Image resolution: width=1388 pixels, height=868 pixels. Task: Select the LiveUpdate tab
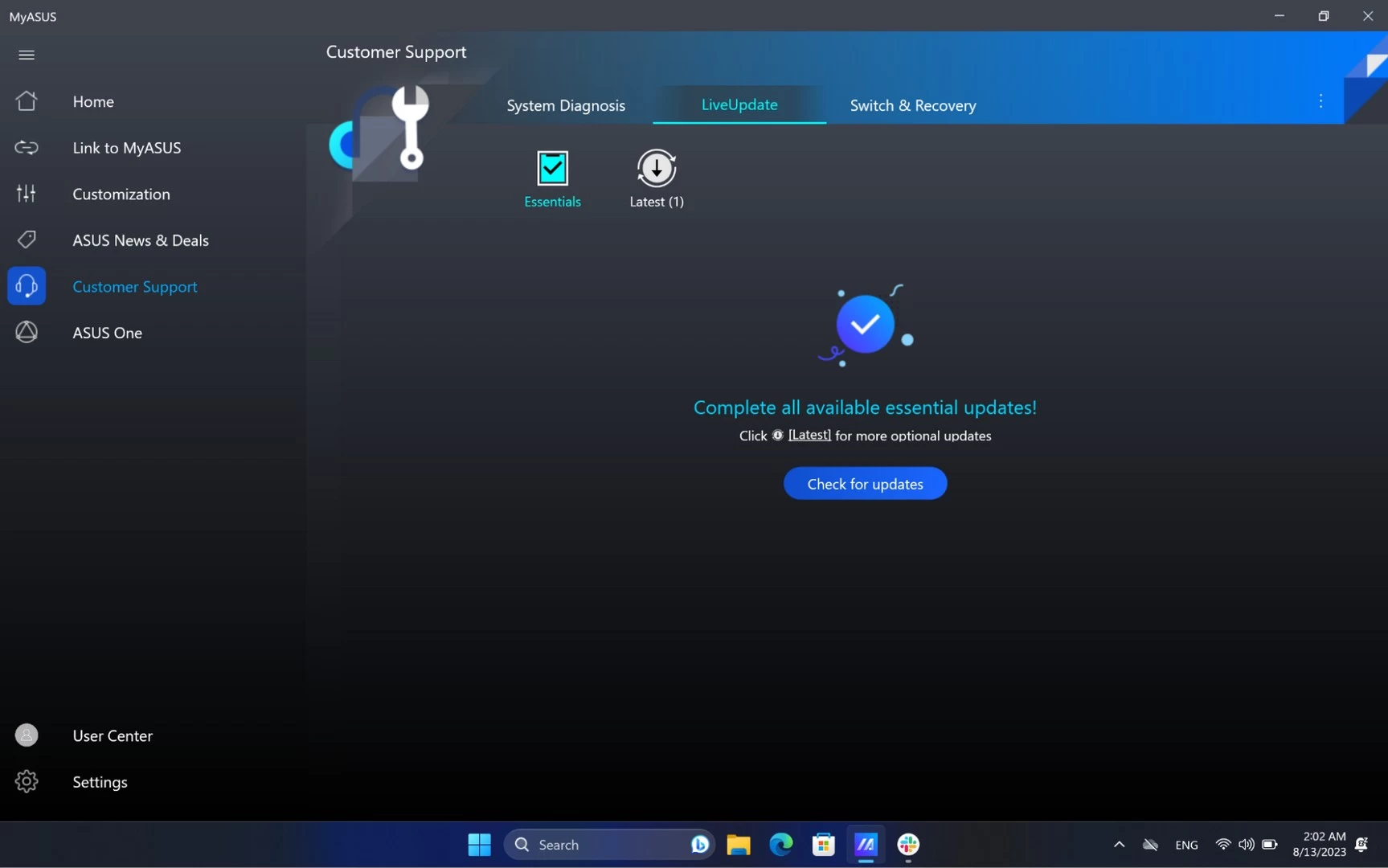coord(739,104)
